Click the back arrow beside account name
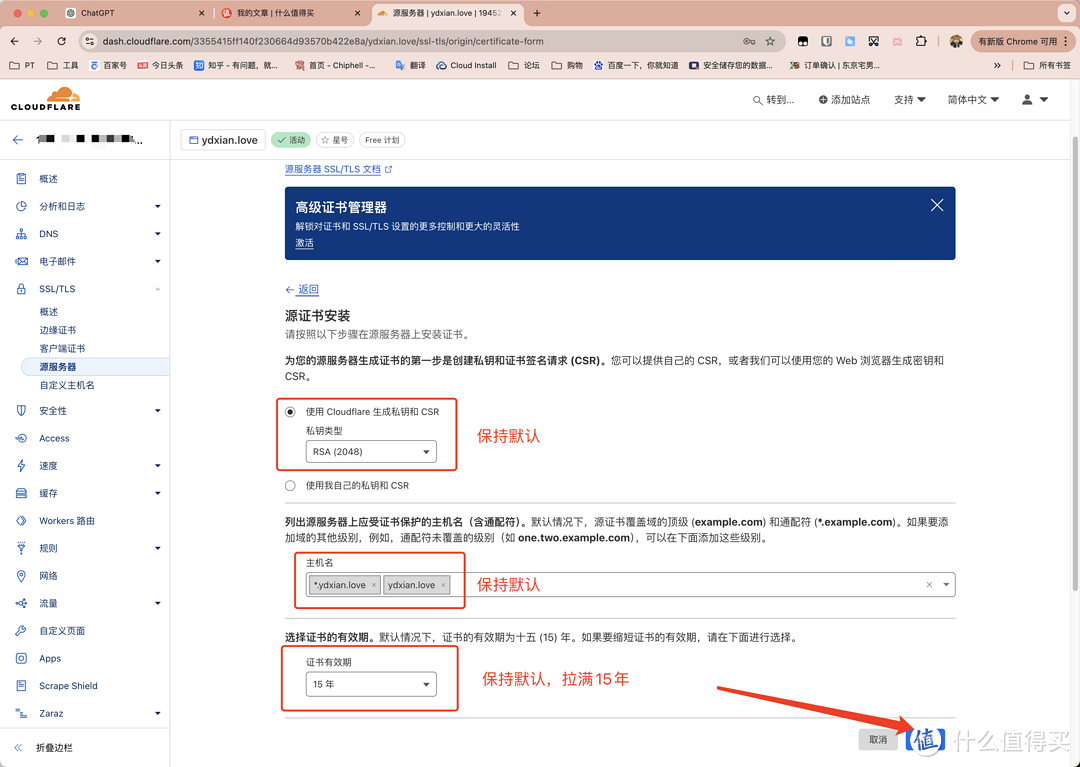 (17, 140)
